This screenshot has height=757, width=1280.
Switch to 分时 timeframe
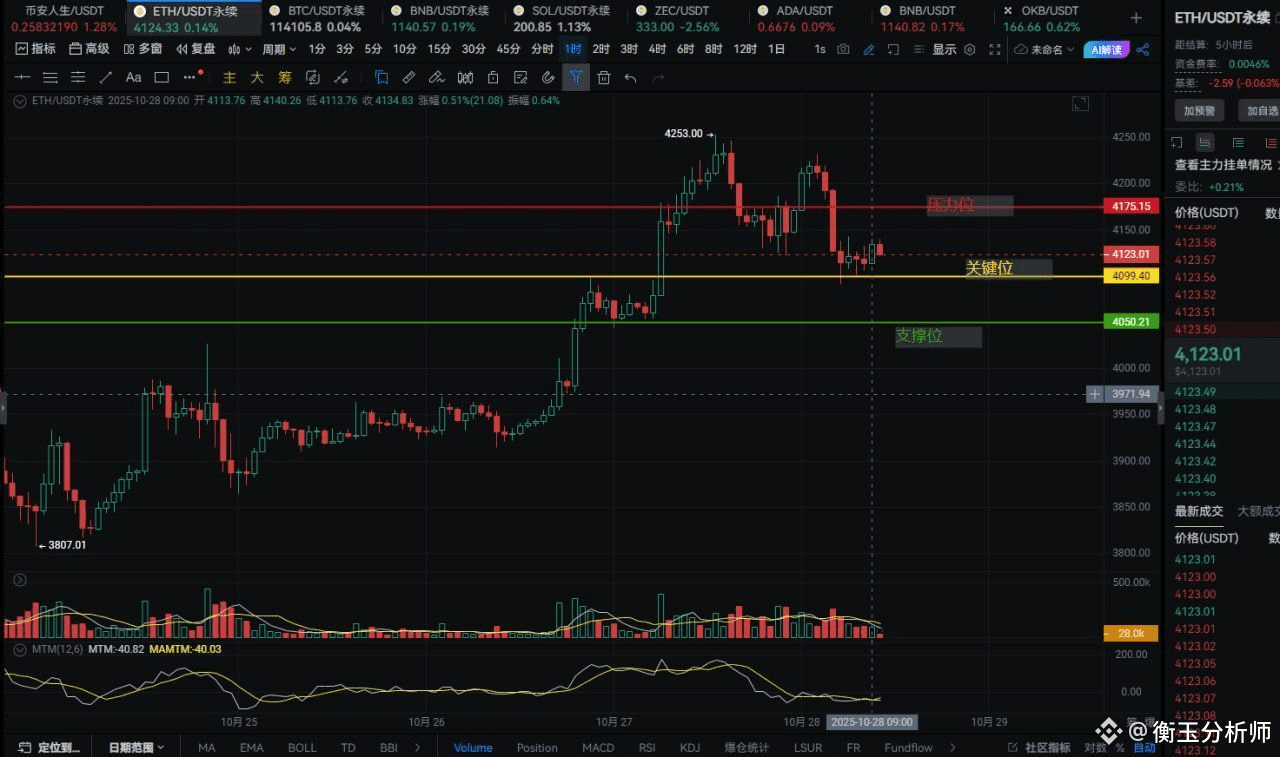(542, 49)
